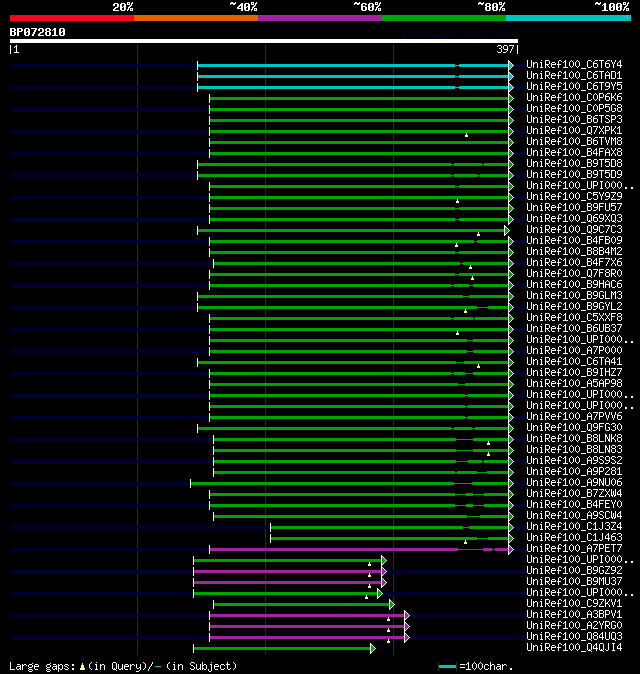Image resolution: width=640 pixels, height=674 pixels.
Task: Click the purple ~60% identity legend segment
Action: coord(320,18)
